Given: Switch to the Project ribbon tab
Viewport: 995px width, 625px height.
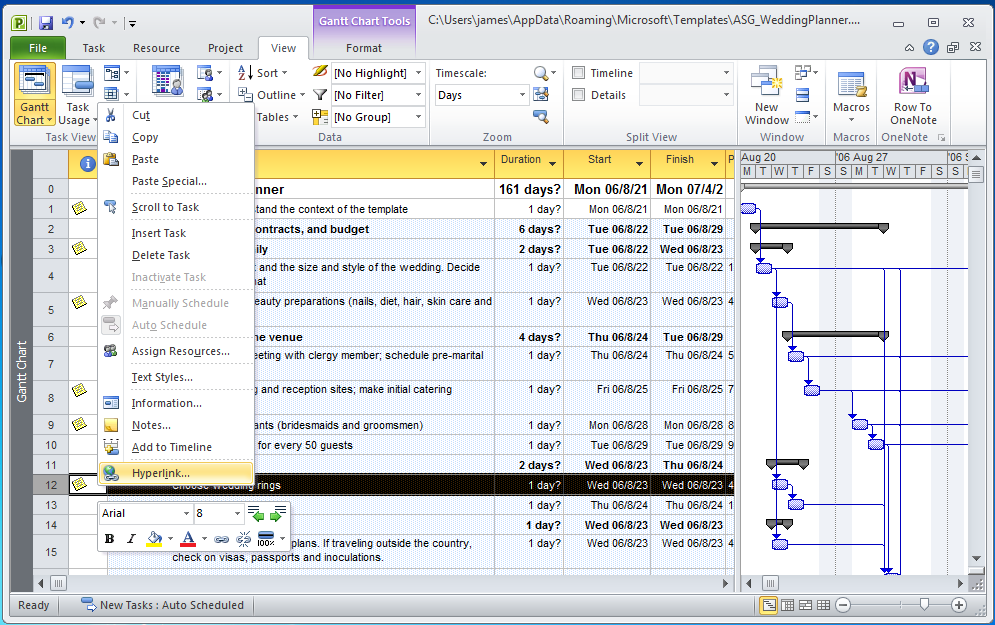Looking at the screenshot, I should pyautogui.click(x=225, y=47).
